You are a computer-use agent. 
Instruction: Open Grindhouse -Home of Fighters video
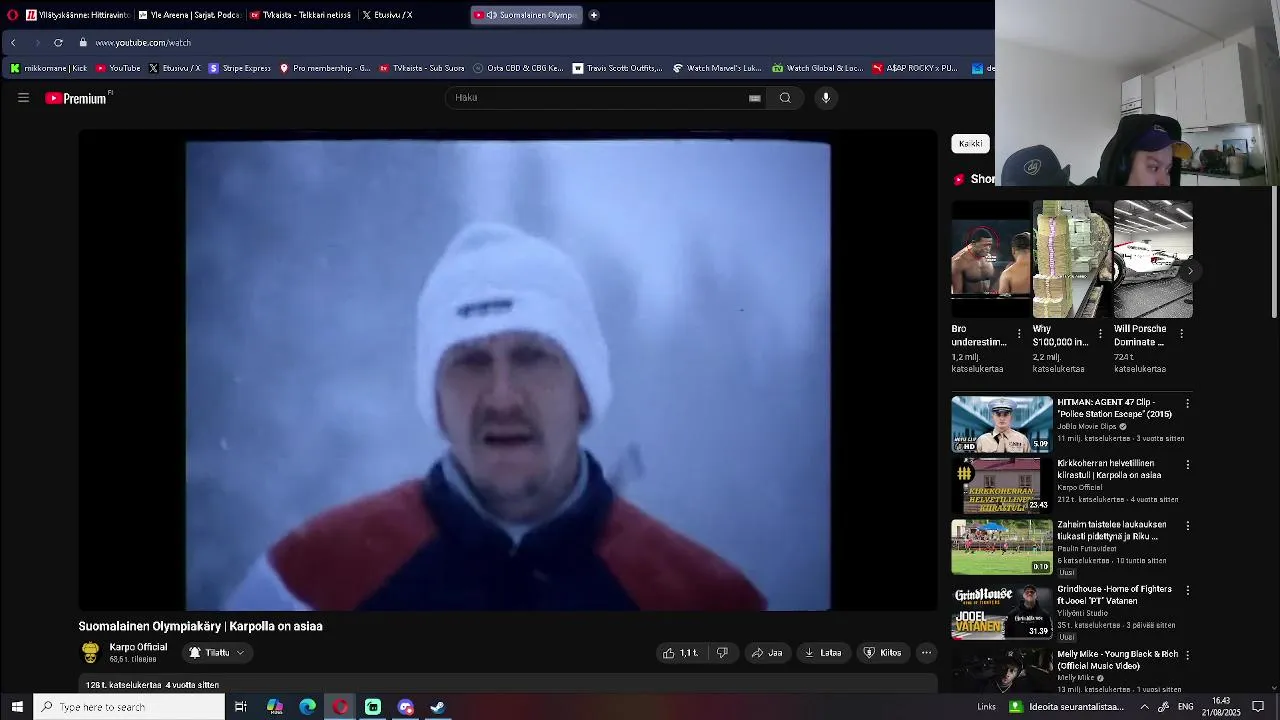click(1002, 612)
